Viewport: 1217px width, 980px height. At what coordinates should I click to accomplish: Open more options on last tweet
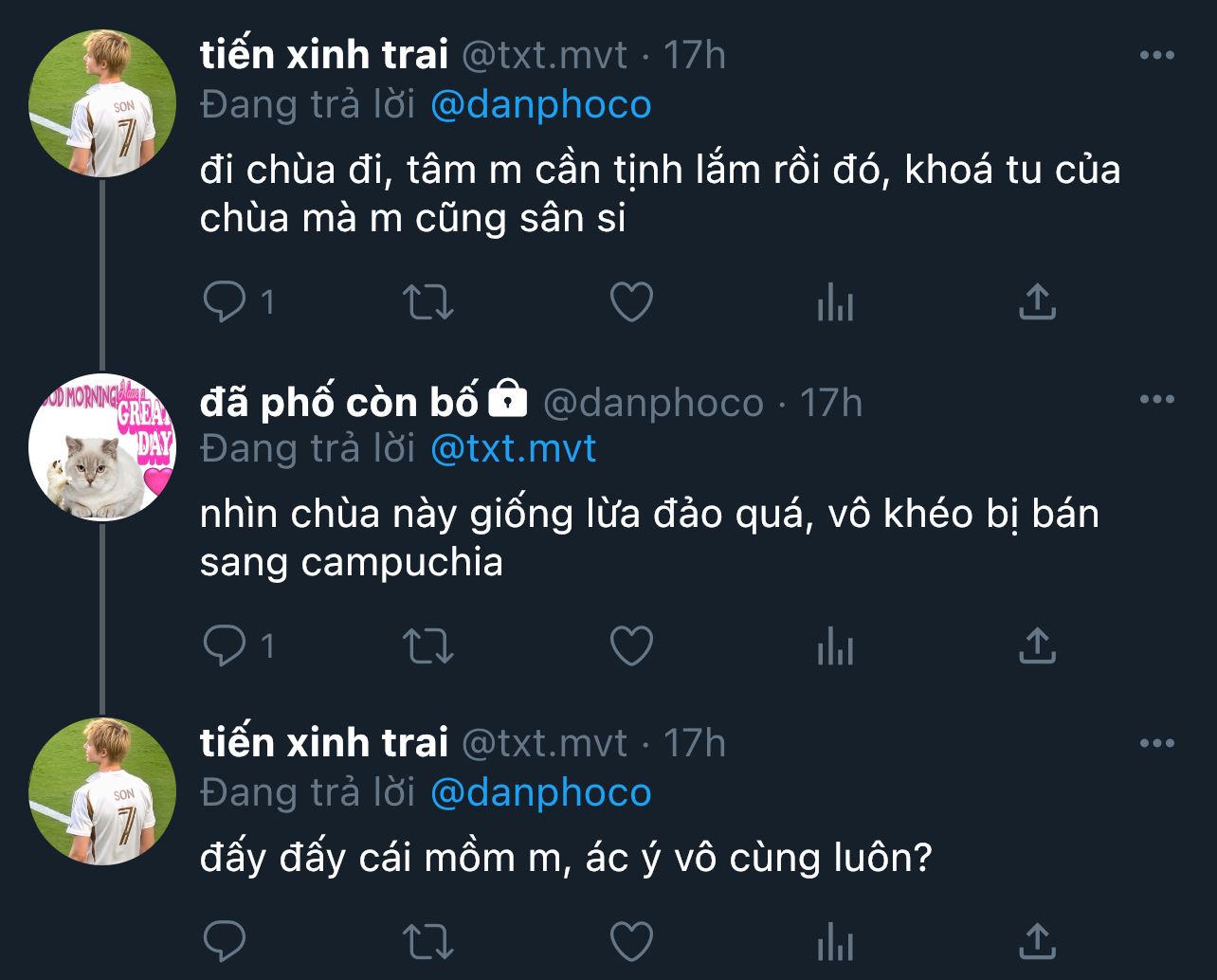(x=1156, y=743)
